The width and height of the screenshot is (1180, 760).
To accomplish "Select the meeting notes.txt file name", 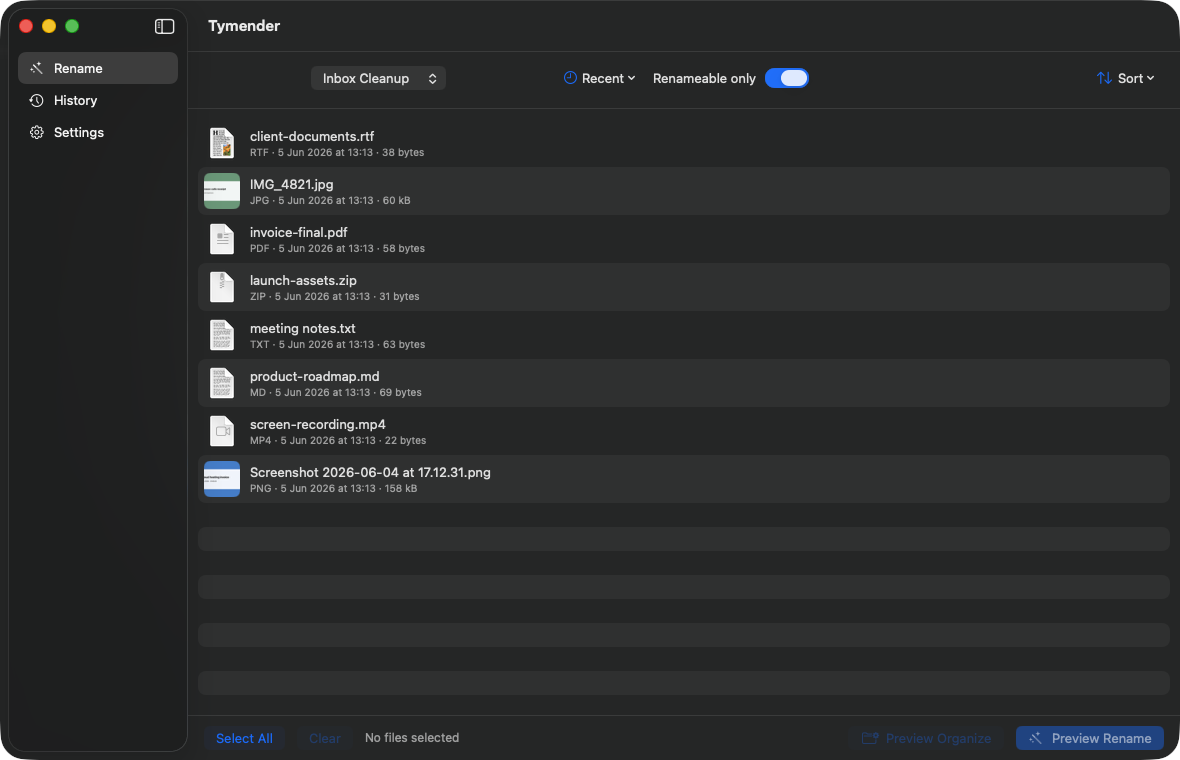I will 303,329.
